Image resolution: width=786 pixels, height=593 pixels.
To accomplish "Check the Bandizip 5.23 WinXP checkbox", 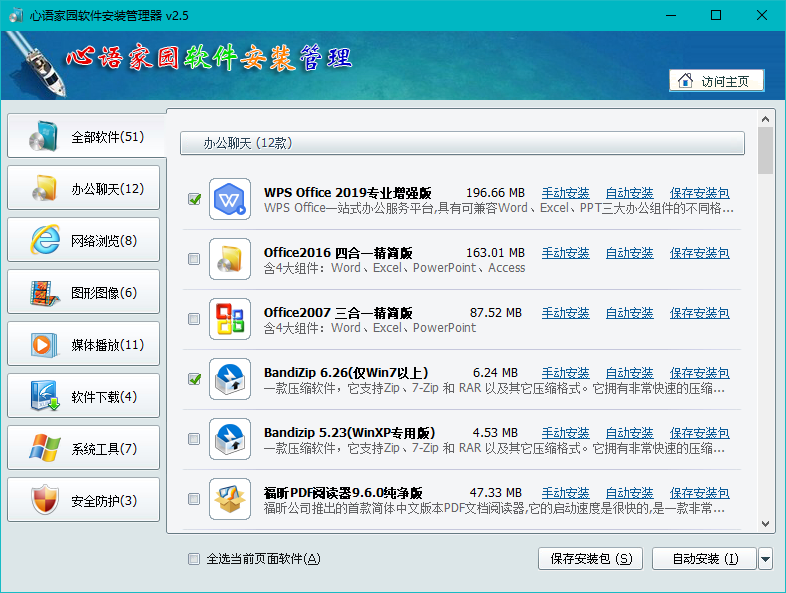I will (194, 439).
